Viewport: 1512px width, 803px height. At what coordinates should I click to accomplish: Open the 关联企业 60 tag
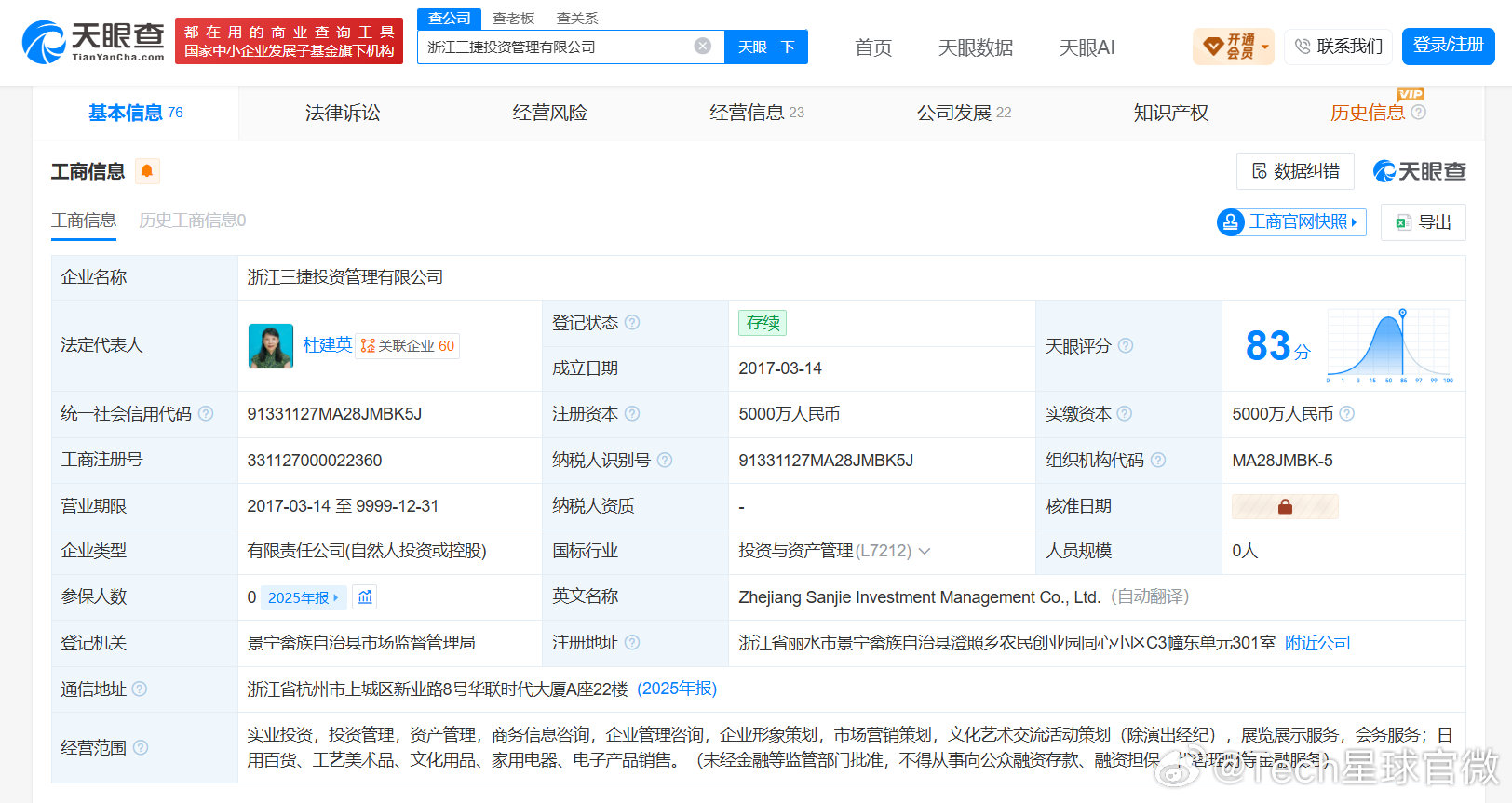[x=408, y=346]
